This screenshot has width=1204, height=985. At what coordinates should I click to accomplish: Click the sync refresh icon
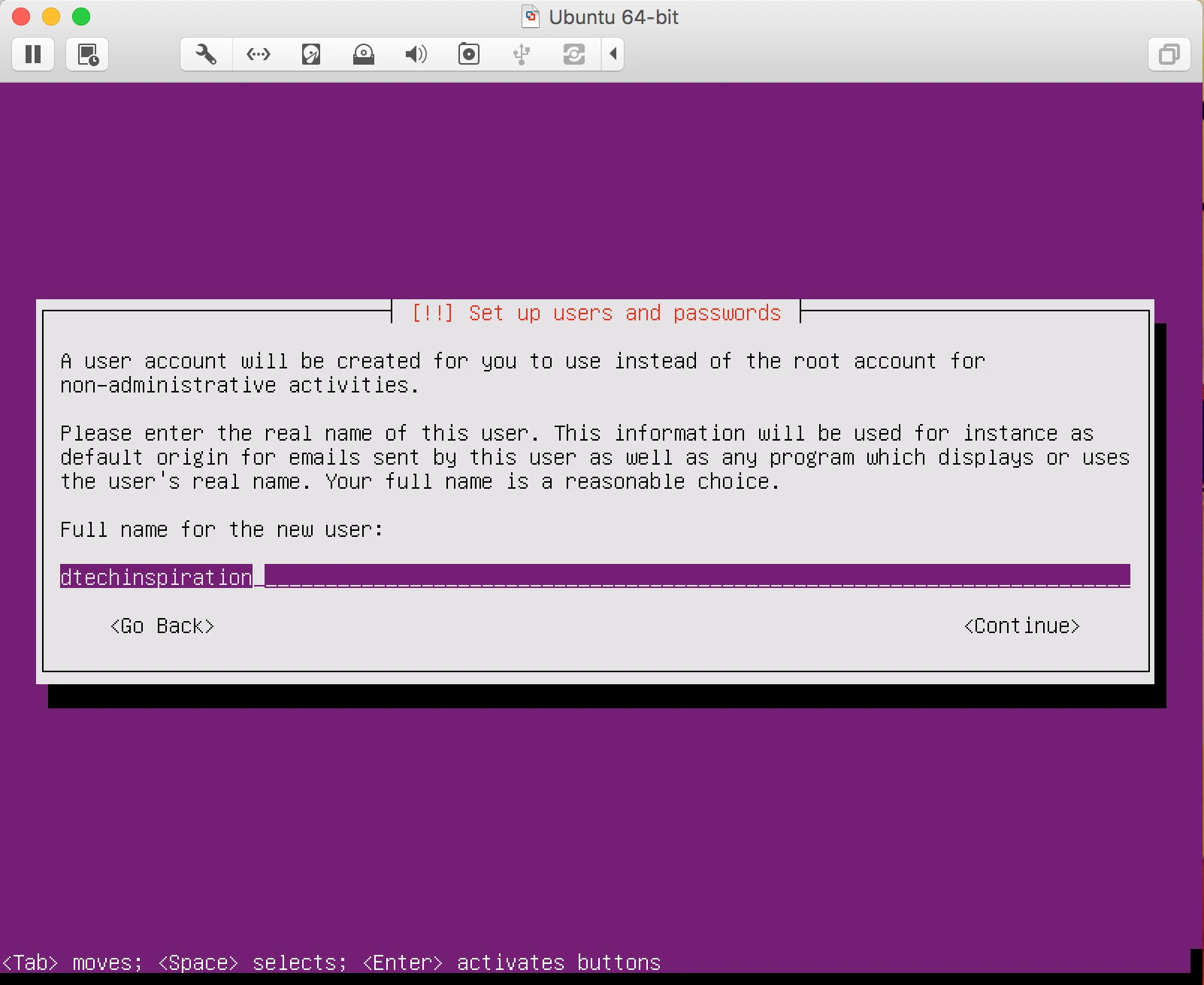click(574, 54)
